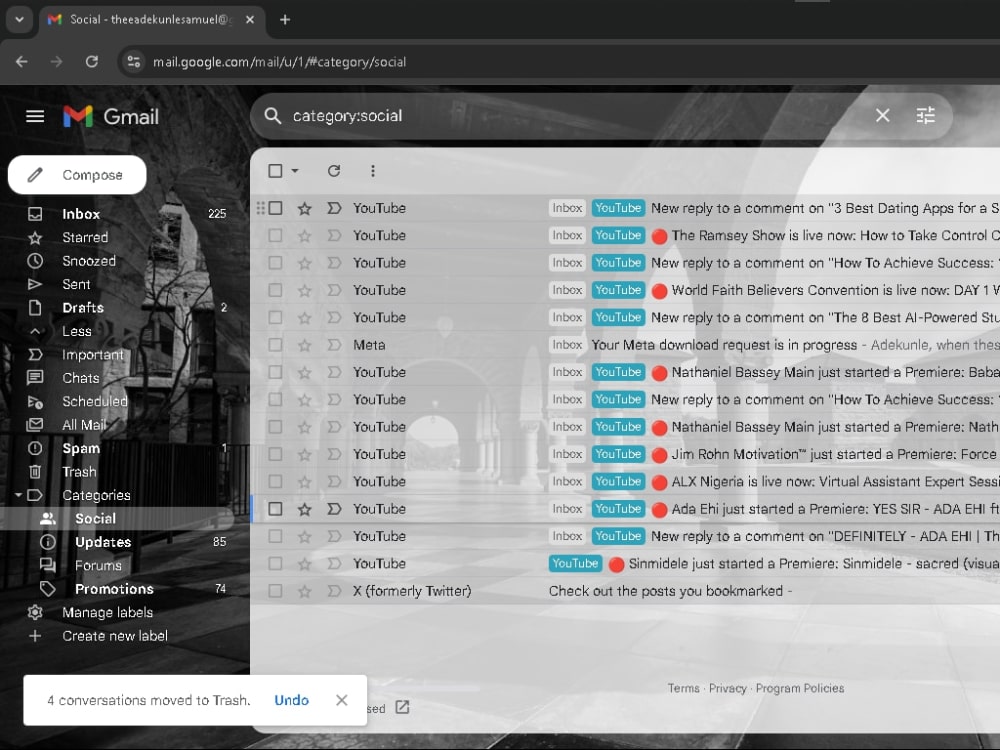Screen dimensions: 1000x750
Task: Toggle the select-all checkbox
Action: pos(275,171)
